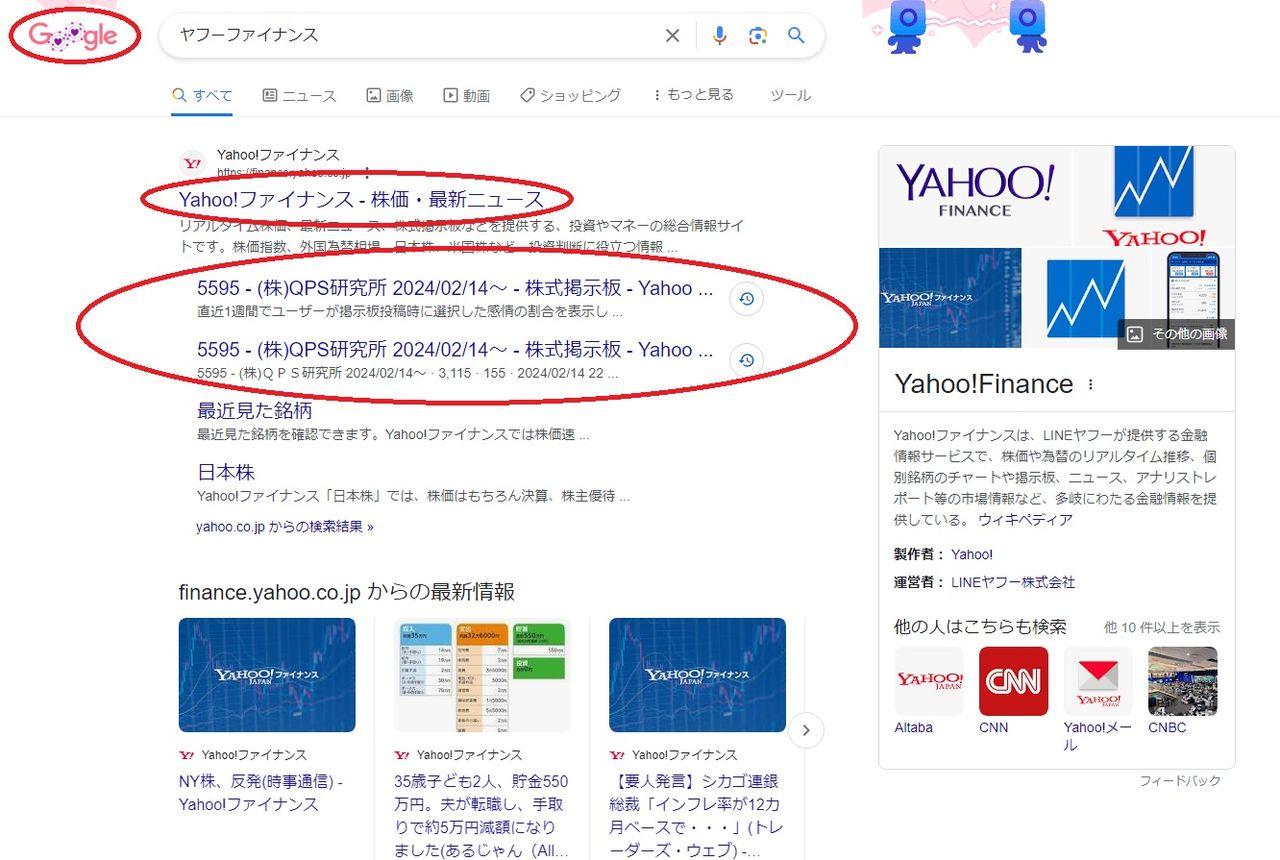The image size is (1280, 860).
Task: Start voice search with the microphone icon
Action: 719,35
